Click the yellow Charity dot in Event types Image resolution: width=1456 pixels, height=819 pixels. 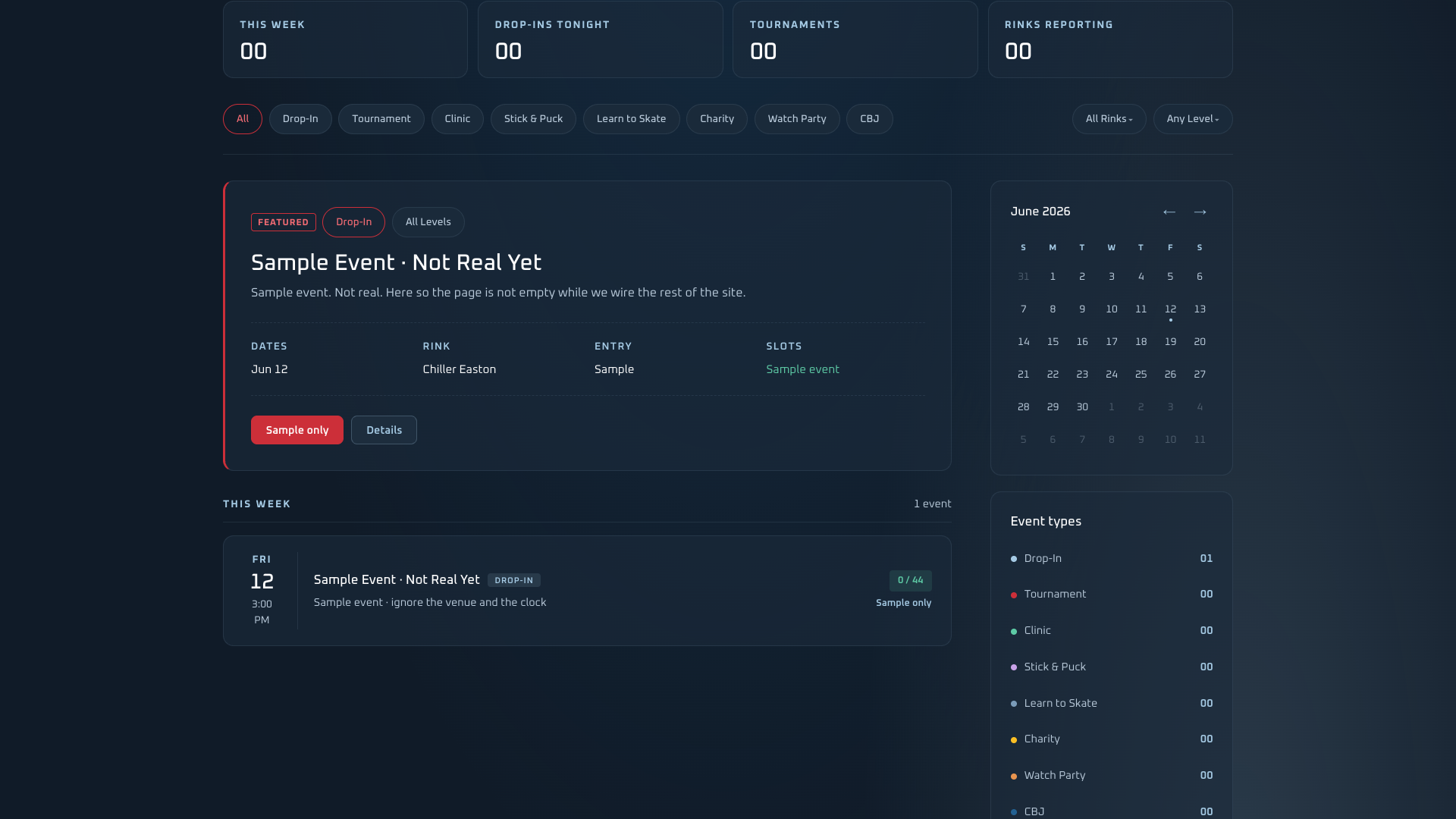click(x=1014, y=740)
